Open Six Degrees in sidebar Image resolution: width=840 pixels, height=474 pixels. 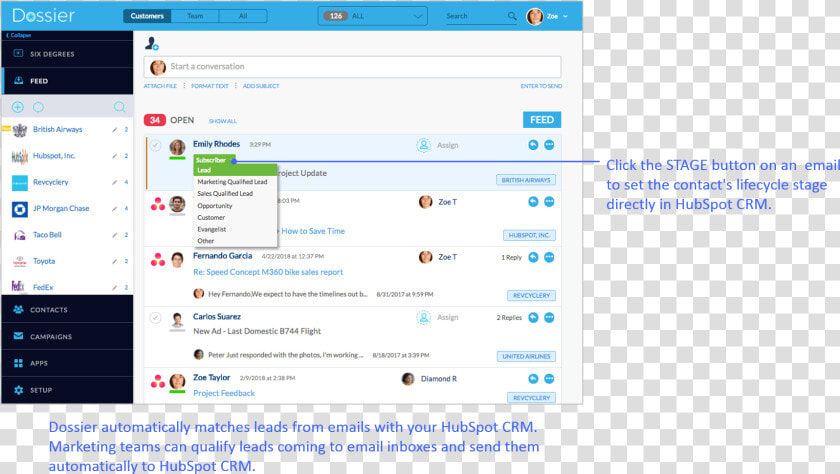pyautogui.click(x=68, y=54)
